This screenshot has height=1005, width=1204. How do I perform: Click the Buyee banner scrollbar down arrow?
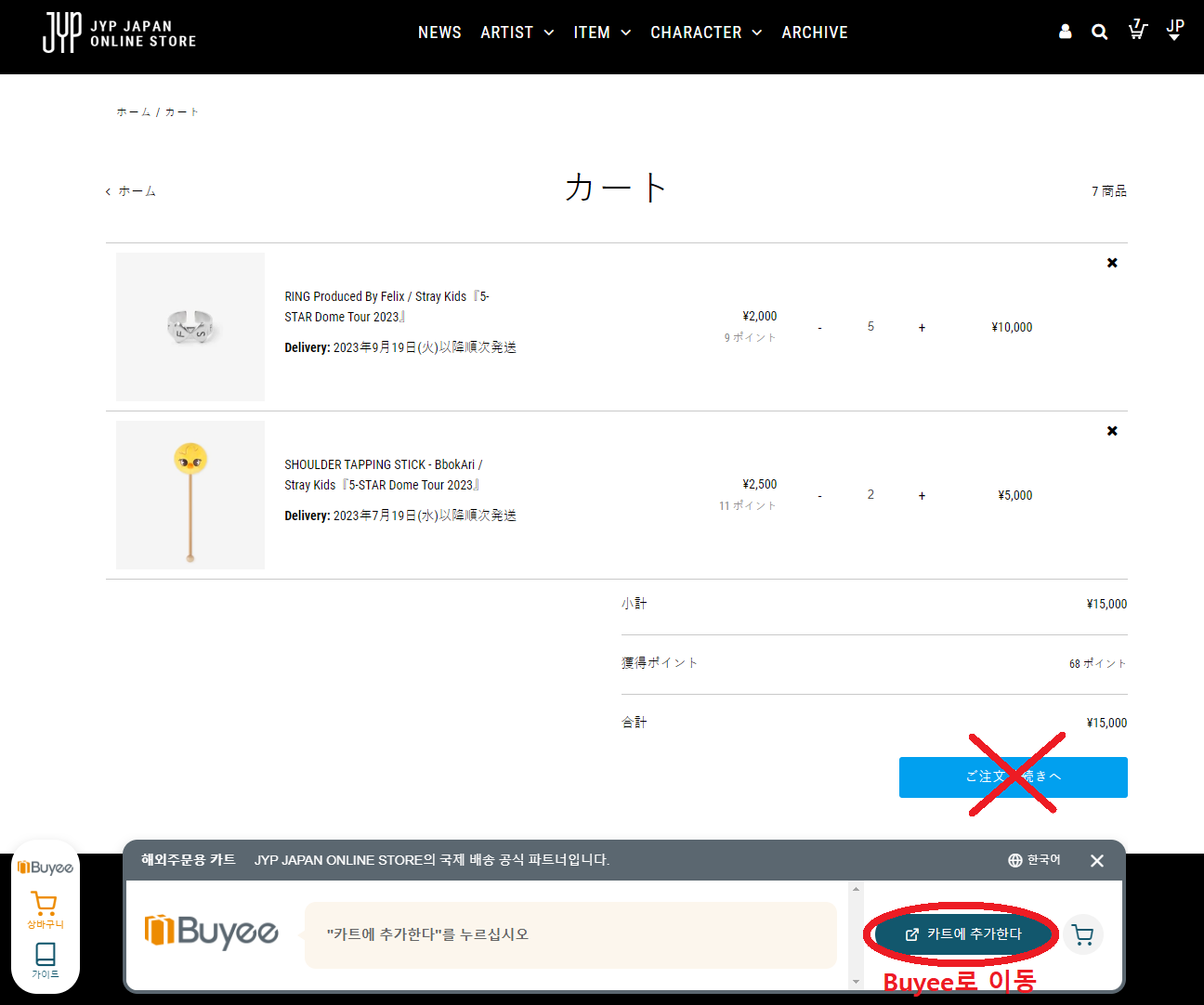(x=856, y=982)
